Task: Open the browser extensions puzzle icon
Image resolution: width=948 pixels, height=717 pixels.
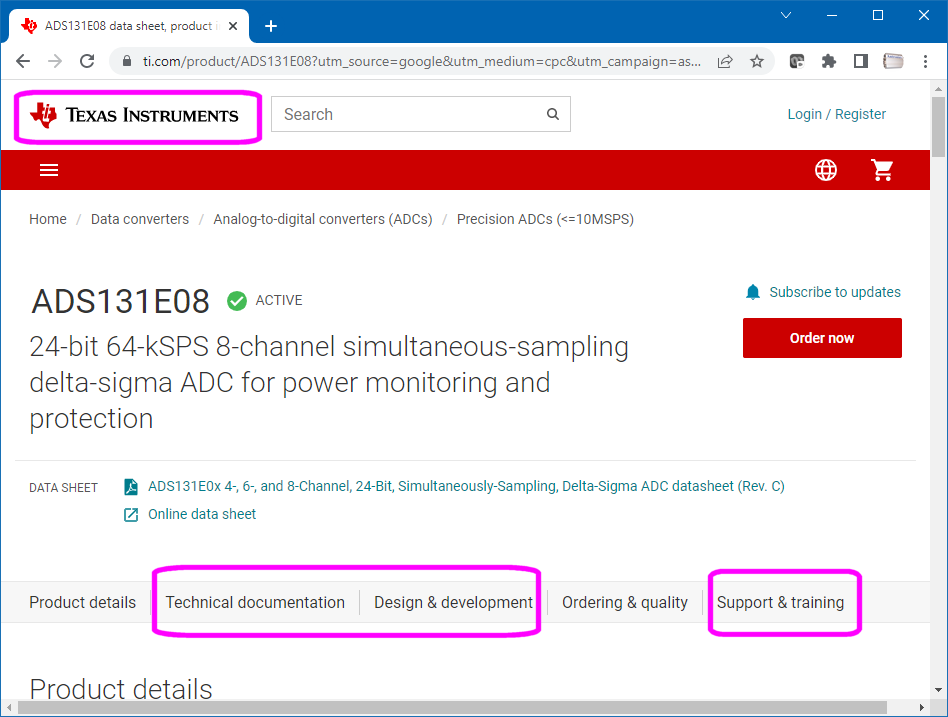Action: 829,61
